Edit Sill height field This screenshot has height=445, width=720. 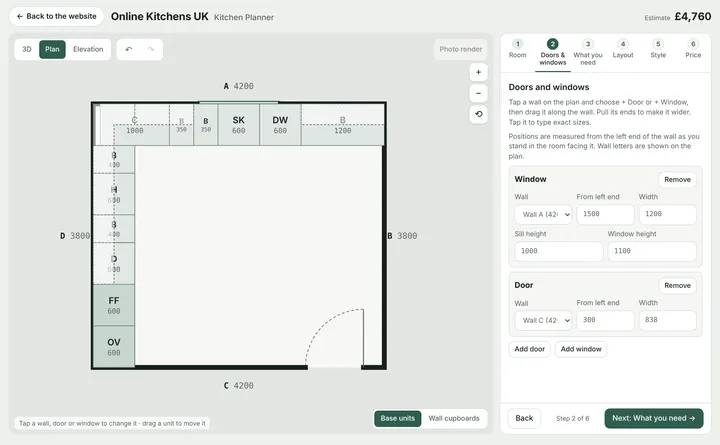pos(558,252)
